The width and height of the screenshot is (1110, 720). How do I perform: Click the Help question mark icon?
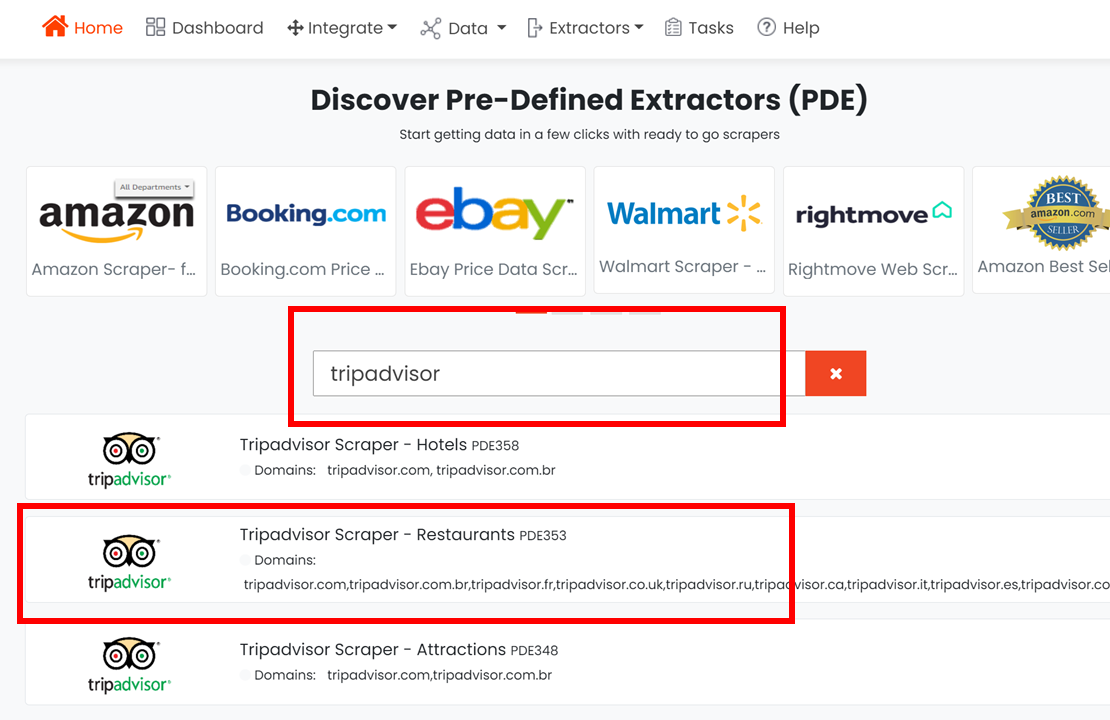[766, 27]
